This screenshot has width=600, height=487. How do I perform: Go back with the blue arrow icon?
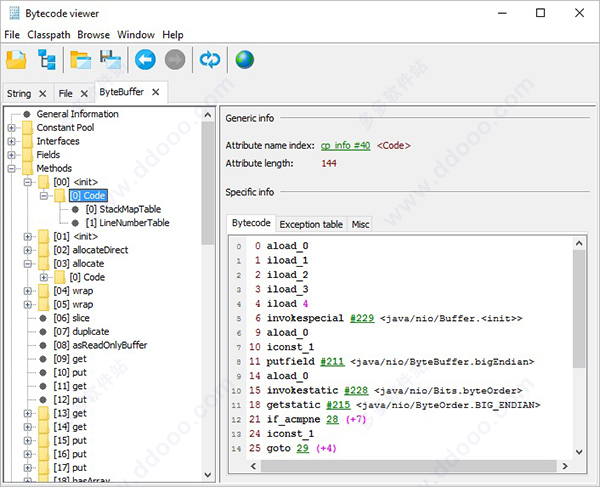(x=145, y=60)
